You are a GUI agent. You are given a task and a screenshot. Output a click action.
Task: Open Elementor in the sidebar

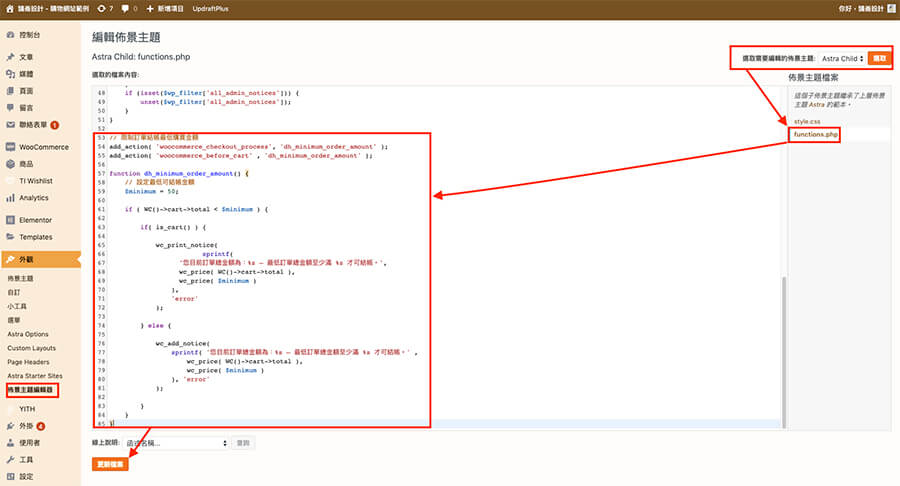pos(35,220)
